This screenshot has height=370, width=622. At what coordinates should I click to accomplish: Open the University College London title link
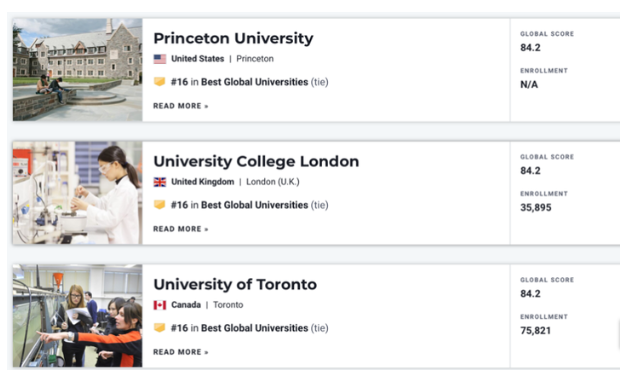tap(256, 161)
